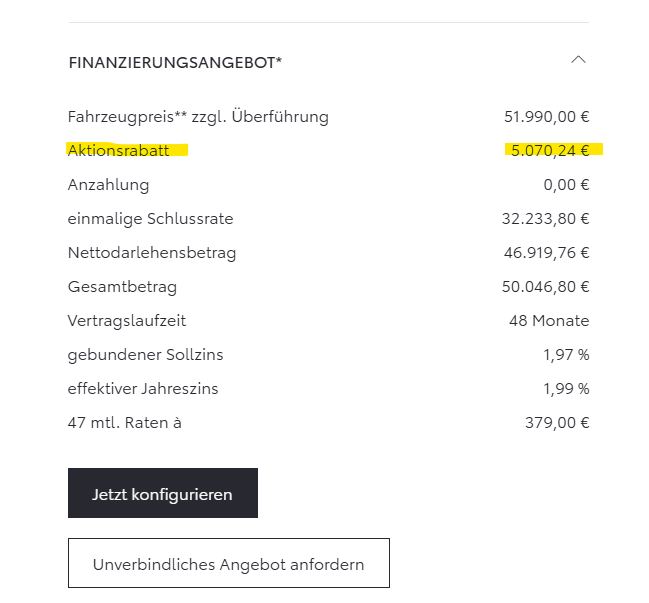Click the highlighted 5.070,24 € discount value
Screen dimensions: 649x603
click(548, 151)
